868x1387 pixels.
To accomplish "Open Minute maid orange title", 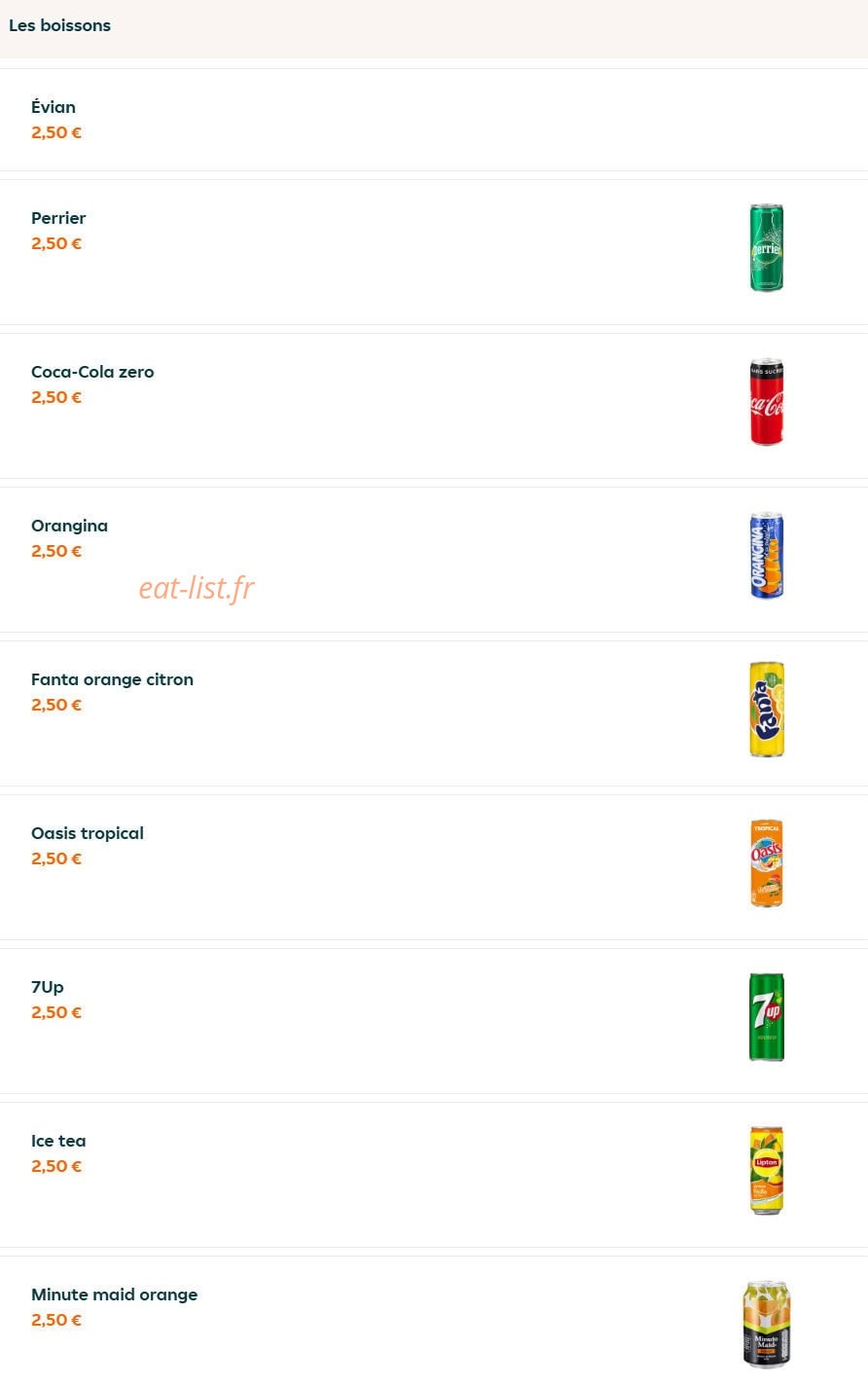I will pyautogui.click(x=115, y=1295).
